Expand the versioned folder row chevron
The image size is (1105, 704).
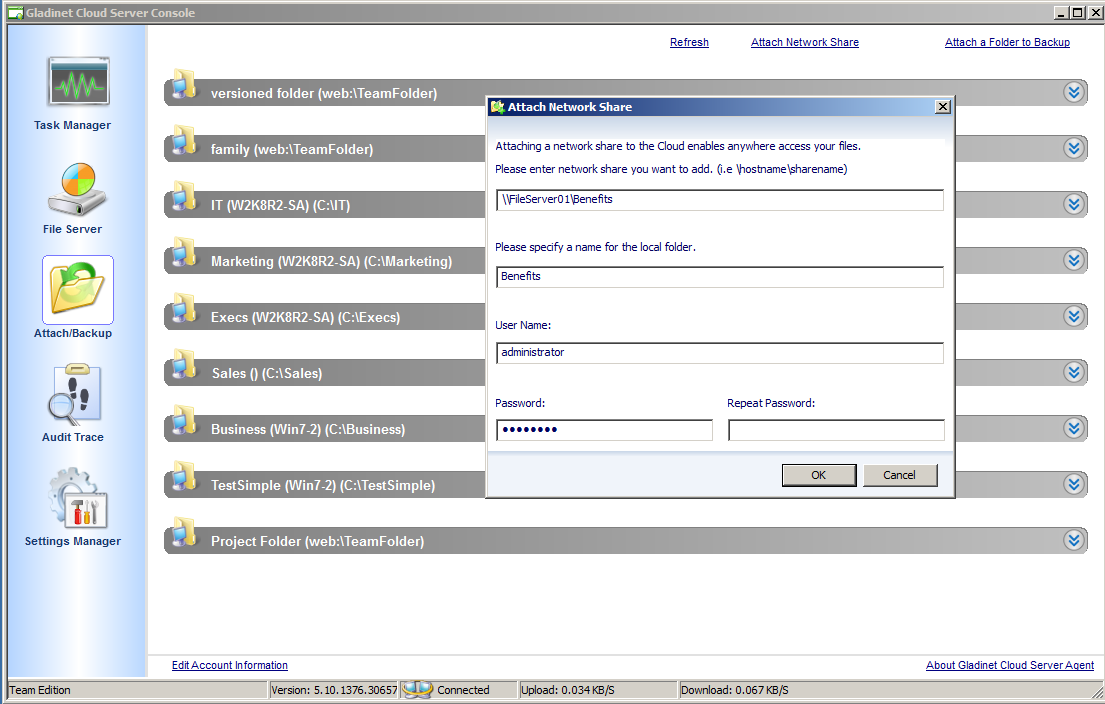(x=1074, y=92)
